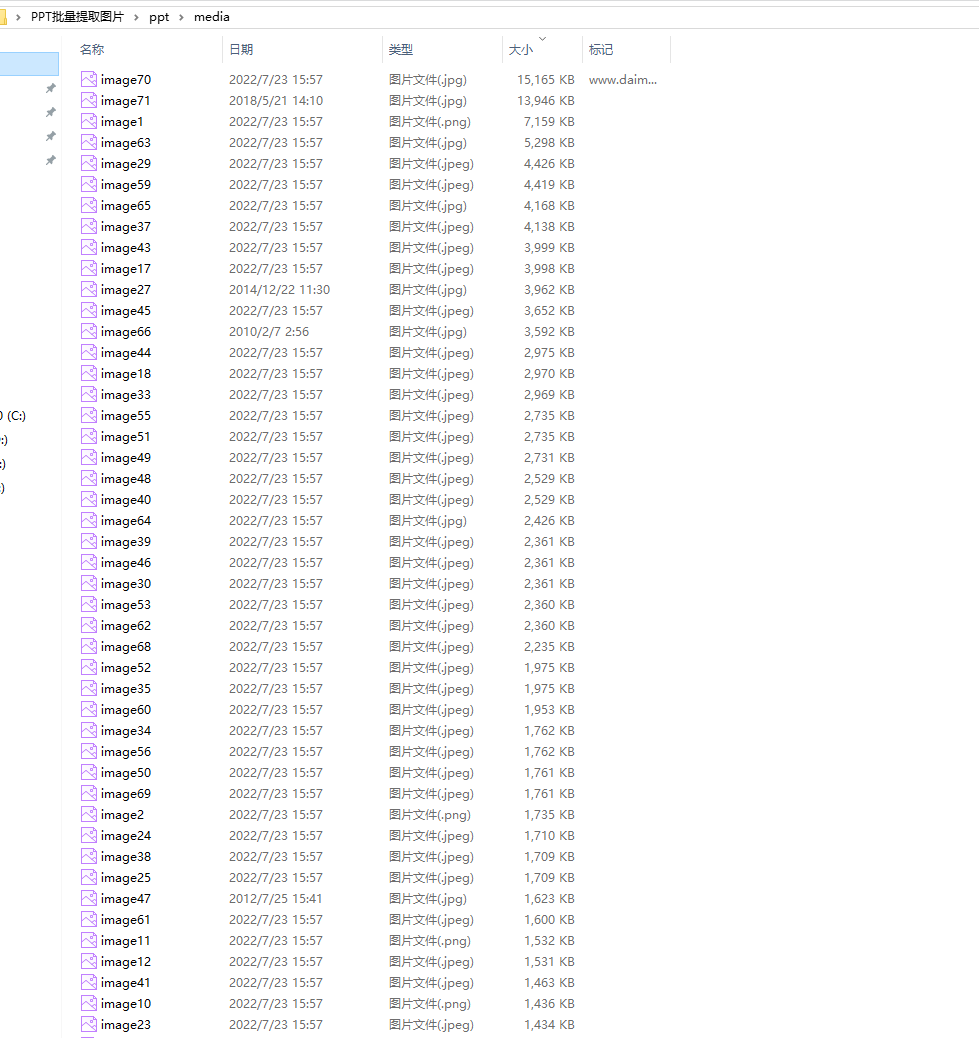979x1038 pixels.
Task: Select file name image62
Action: coord(126,626)
